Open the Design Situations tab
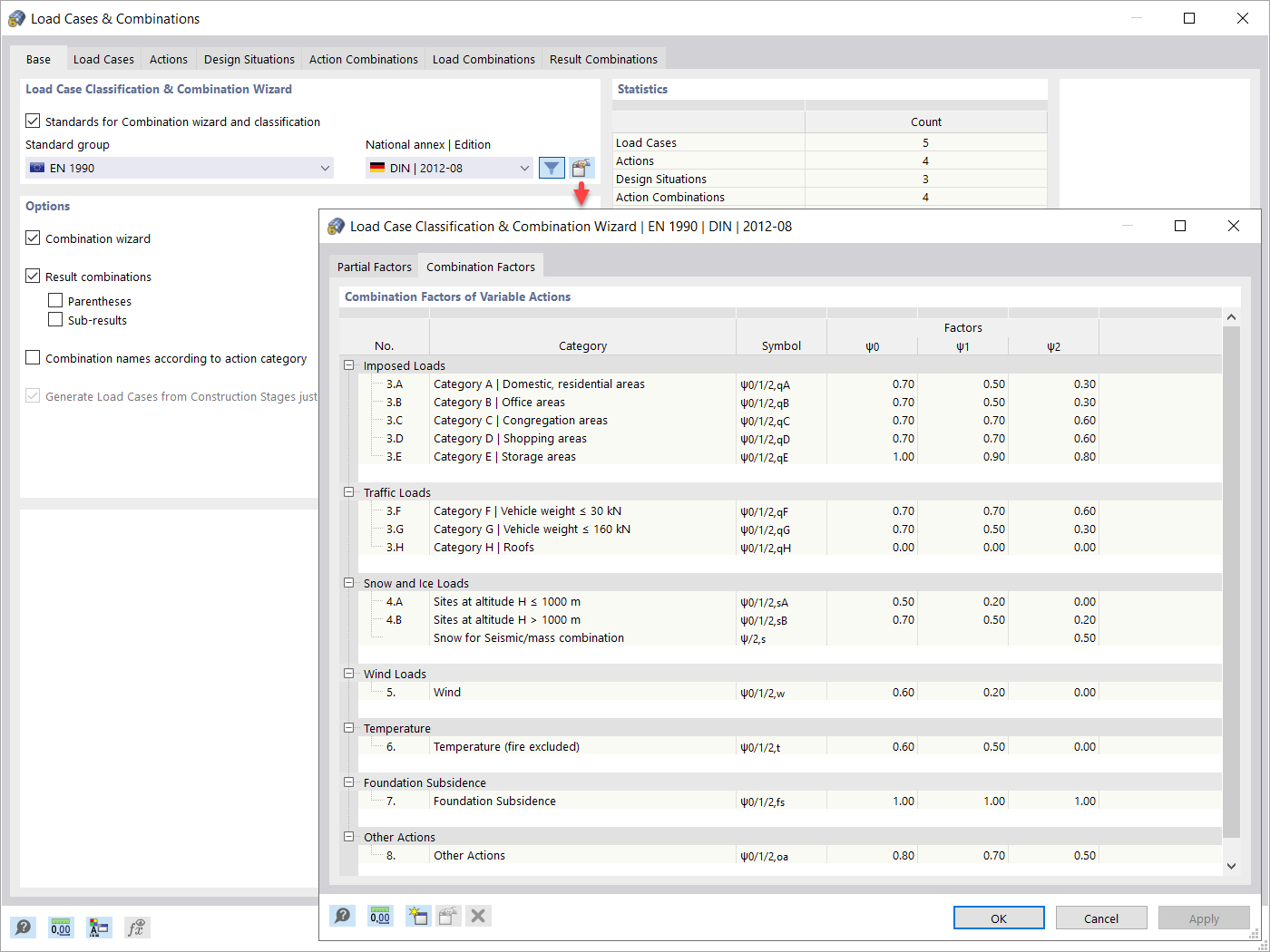This screenshot has height=952, width=1270. (249, 59)
